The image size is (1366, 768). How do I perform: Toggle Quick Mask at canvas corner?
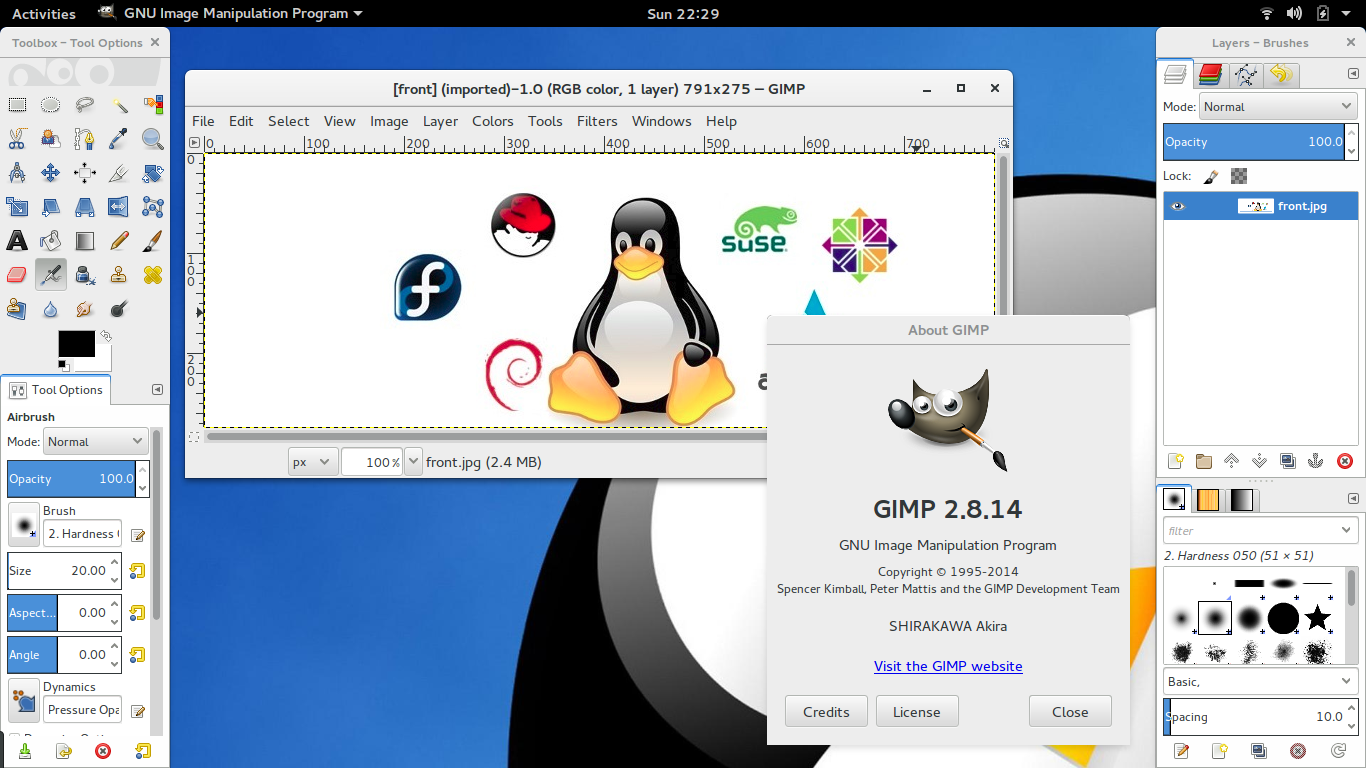[x=195, y=437]
